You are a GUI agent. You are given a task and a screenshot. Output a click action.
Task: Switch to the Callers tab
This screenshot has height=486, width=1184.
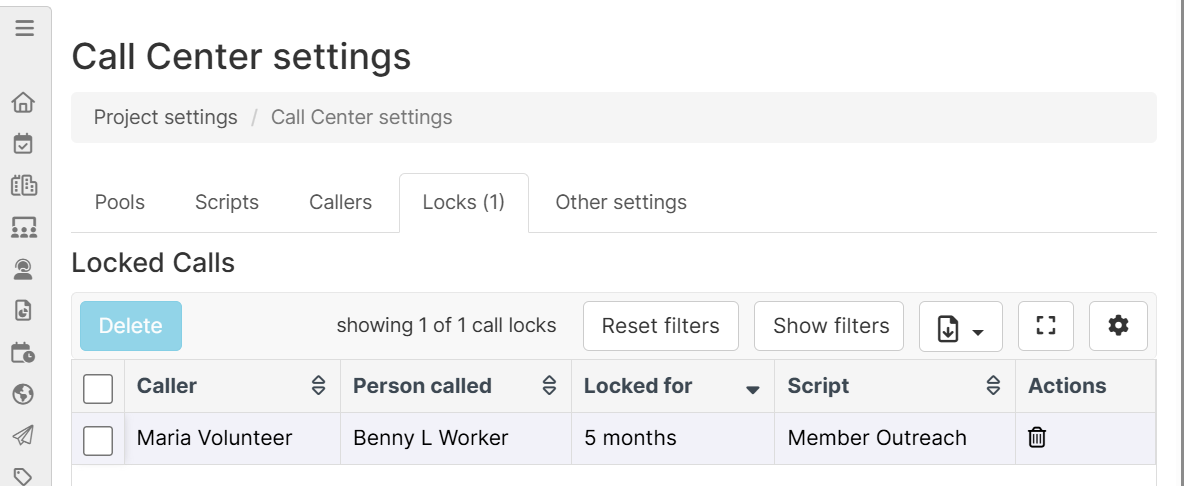(x=341, y=202)
